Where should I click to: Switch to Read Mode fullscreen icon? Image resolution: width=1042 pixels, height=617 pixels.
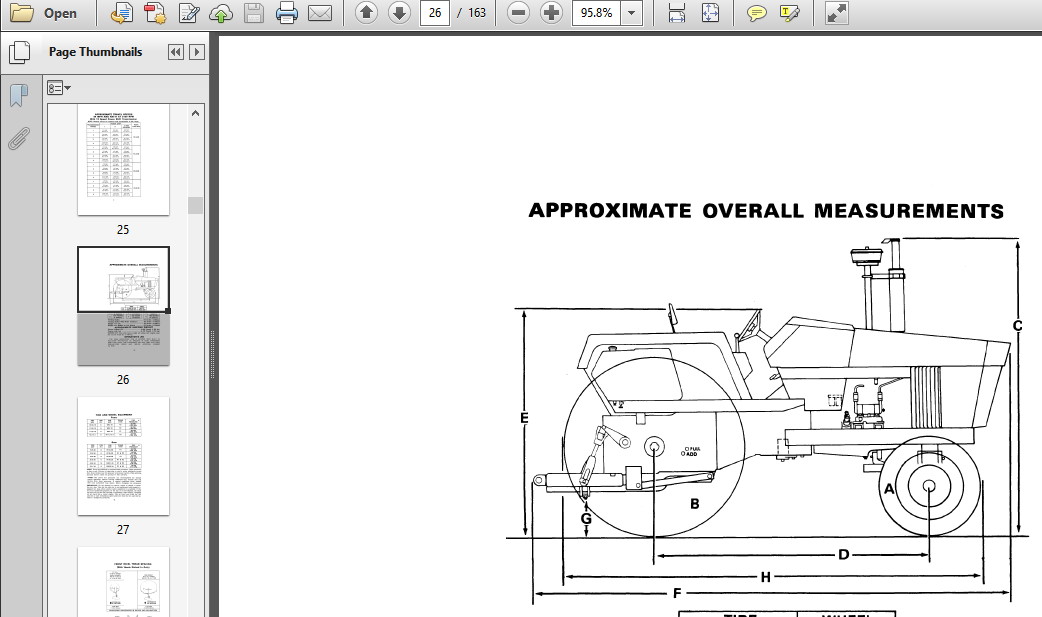836,13
